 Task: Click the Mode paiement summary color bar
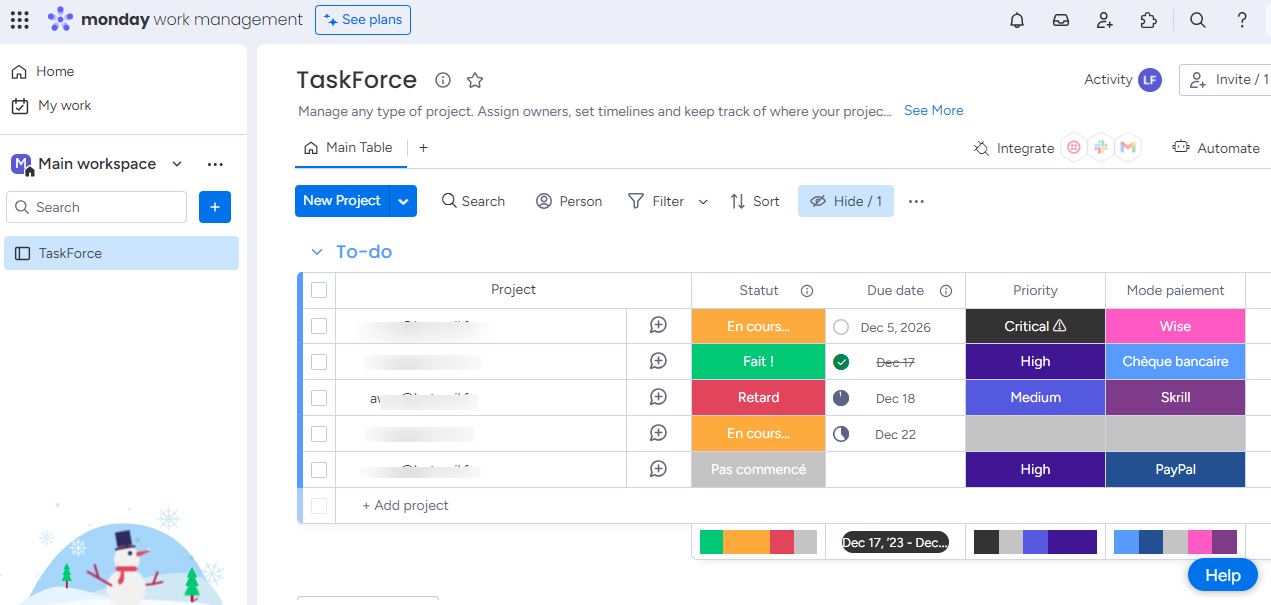click(1175, 542)
